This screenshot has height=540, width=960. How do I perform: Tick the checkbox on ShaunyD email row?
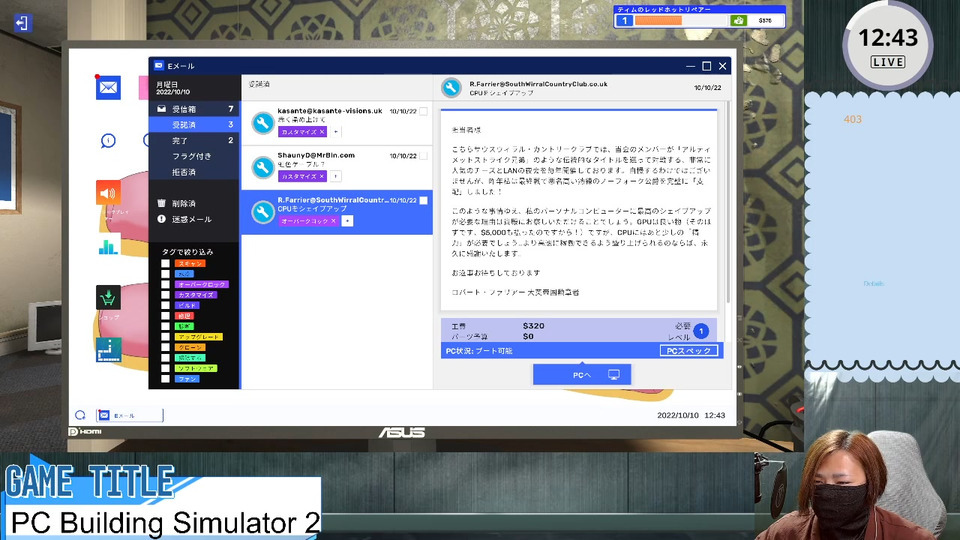(424, 156)
